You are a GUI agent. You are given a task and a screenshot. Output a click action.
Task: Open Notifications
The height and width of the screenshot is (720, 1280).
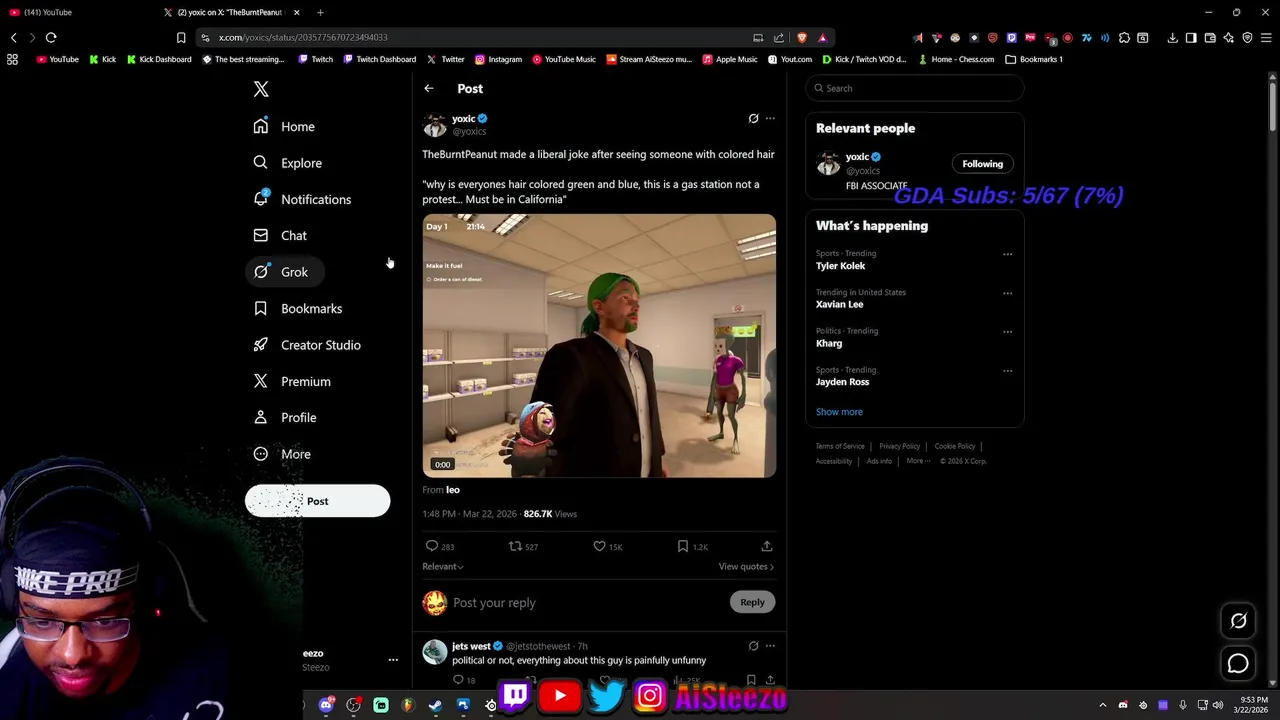302,199
